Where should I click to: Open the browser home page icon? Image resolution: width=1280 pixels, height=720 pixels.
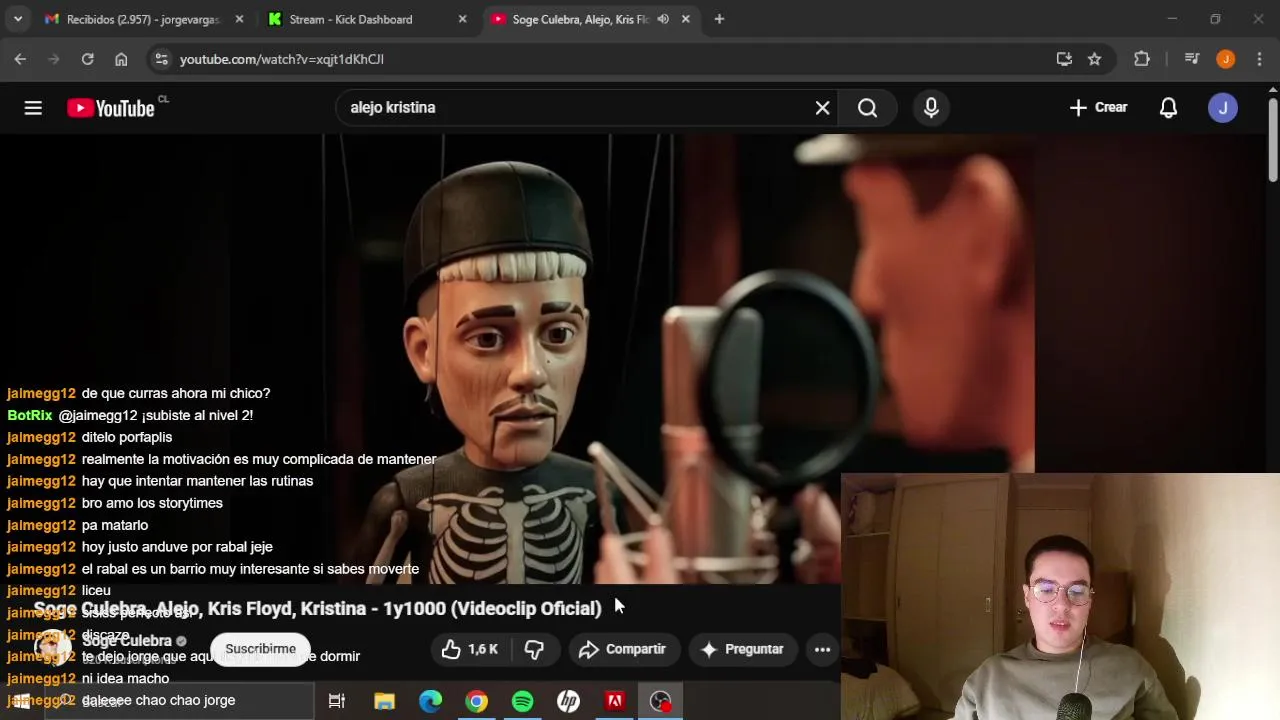[x=121, y=59]
